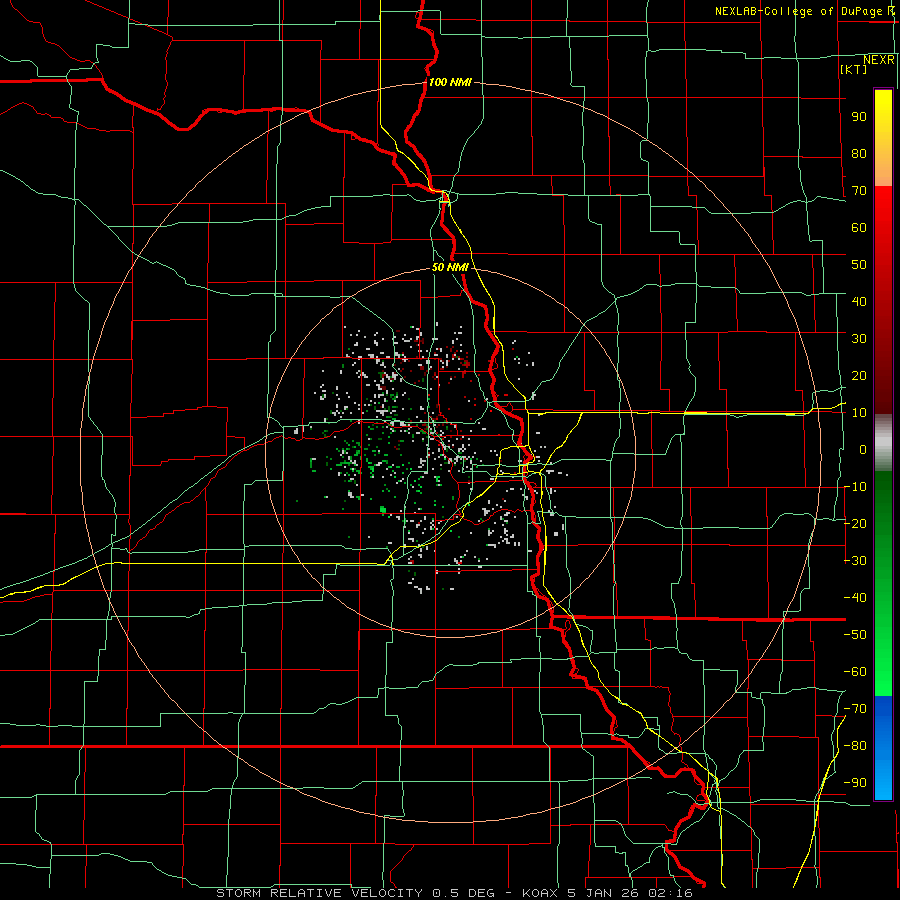The image size is (900, 900).
Task: Click the [KT] units label
Action: (x=854, y=69)
